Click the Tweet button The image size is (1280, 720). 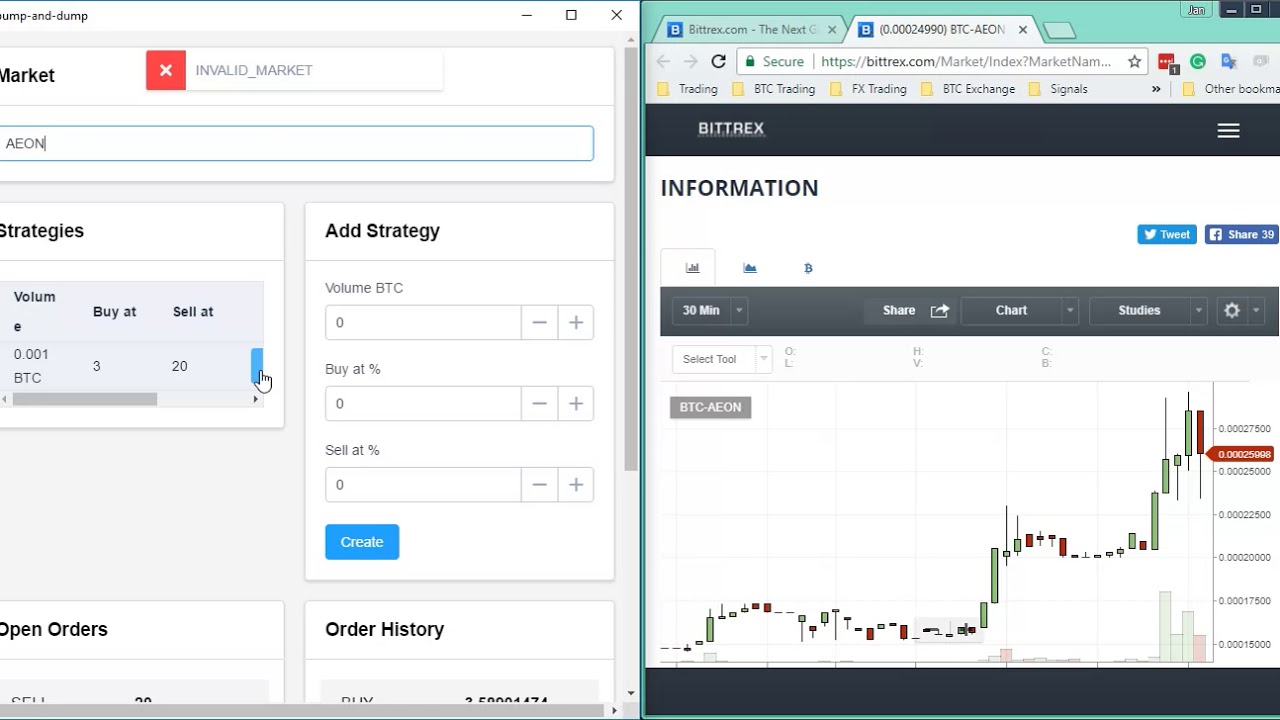[1167, 234]
